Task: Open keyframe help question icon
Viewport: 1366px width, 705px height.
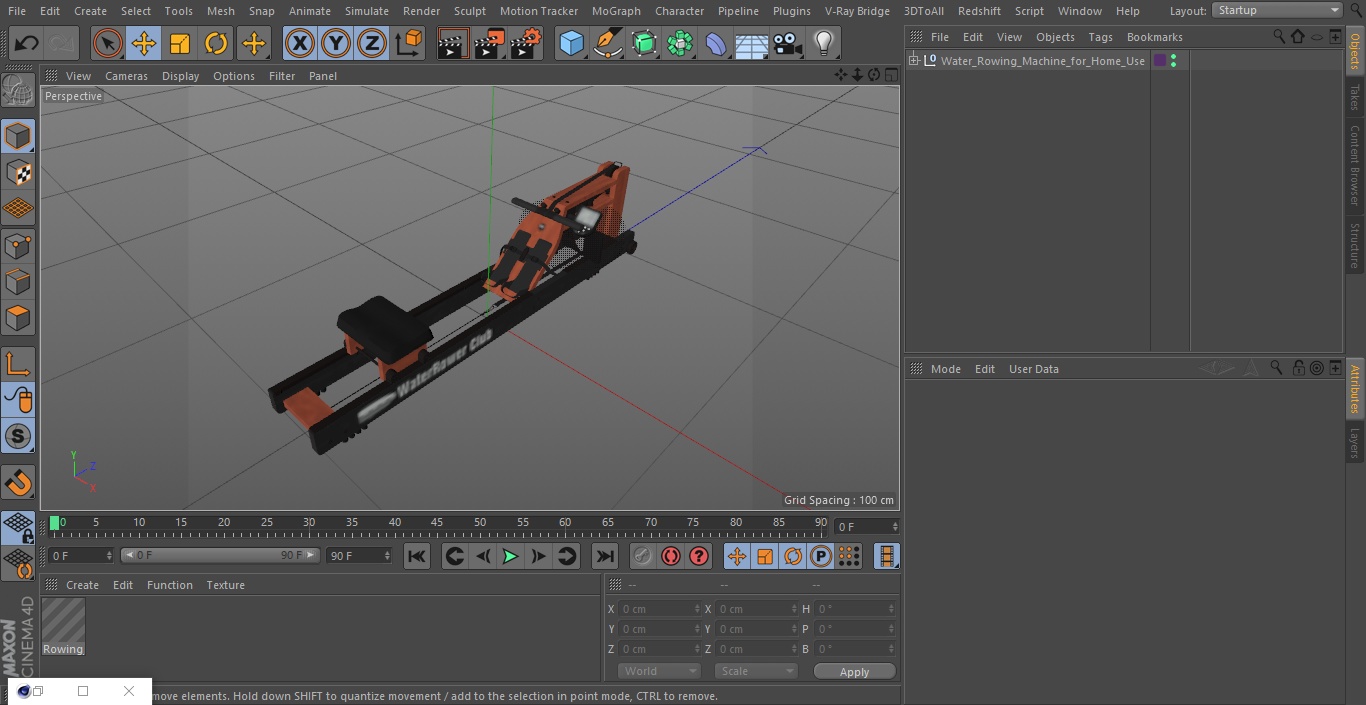Action: pos(699,556)
